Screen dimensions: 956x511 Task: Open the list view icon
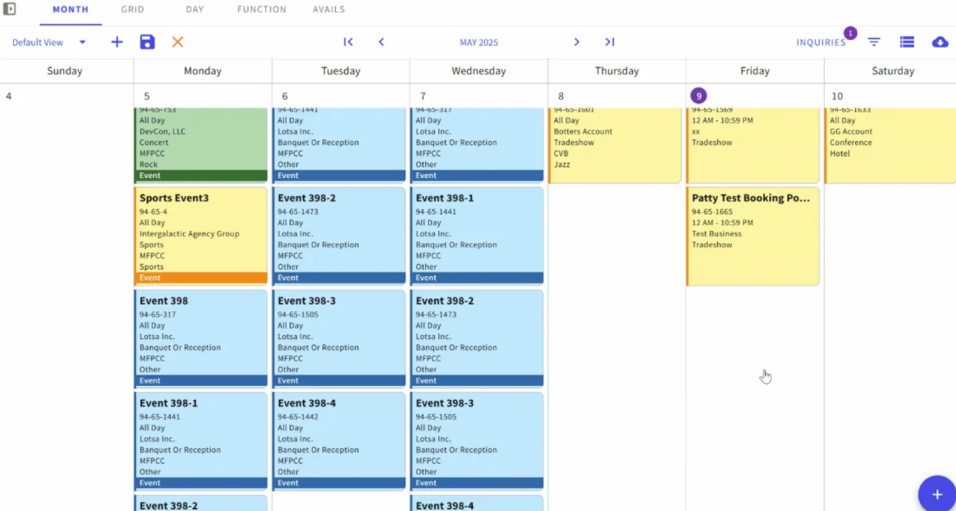(907, 42)
